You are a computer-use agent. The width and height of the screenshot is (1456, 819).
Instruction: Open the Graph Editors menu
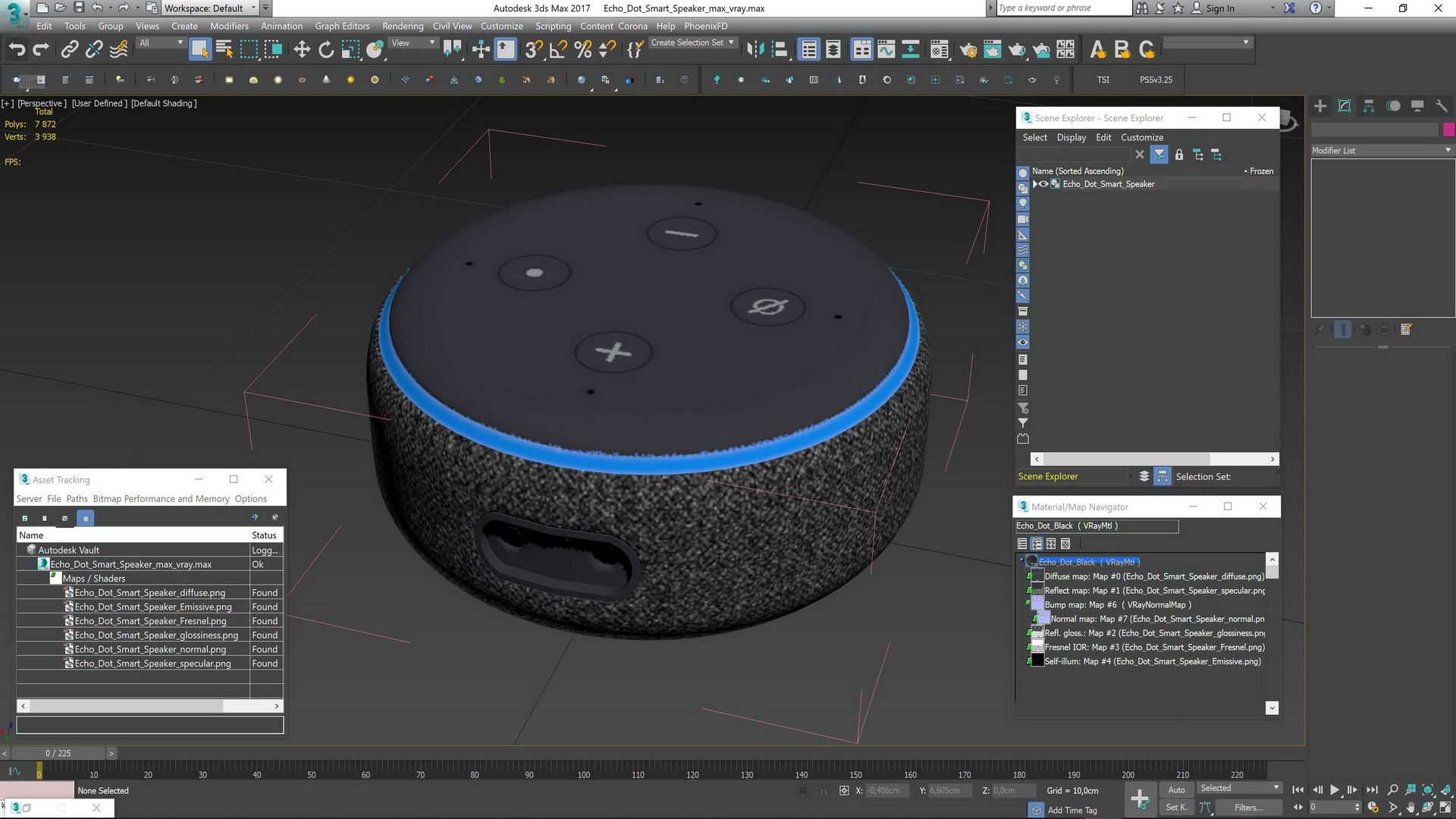click(342, 26)
